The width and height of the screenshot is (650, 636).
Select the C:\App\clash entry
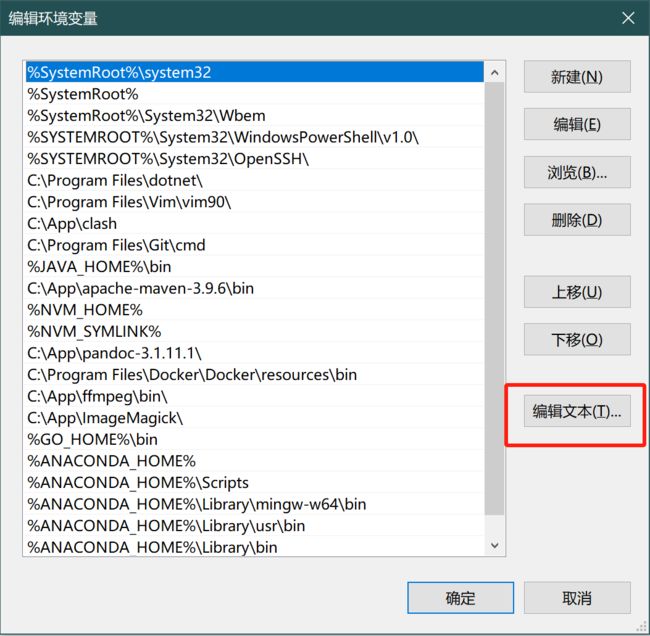tap(254, 223)
